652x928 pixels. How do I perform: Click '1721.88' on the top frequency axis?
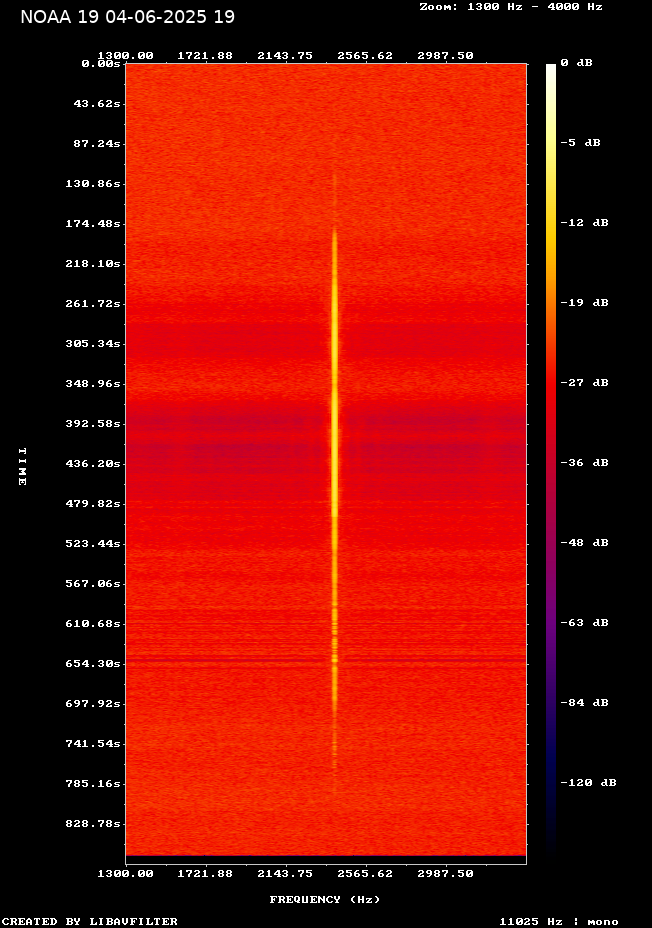point(205,55)
